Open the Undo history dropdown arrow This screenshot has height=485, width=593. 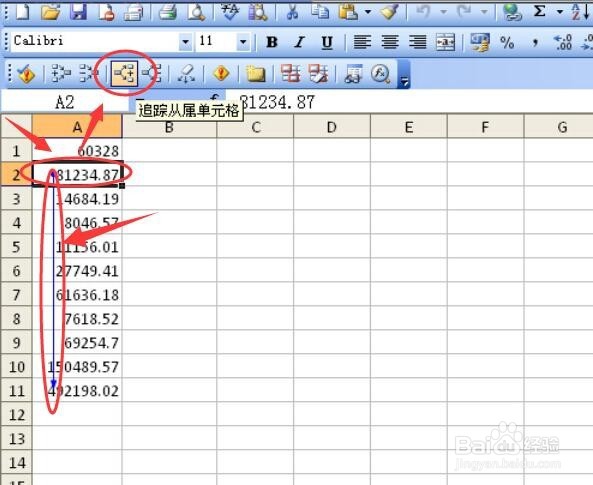coord(444,12)
